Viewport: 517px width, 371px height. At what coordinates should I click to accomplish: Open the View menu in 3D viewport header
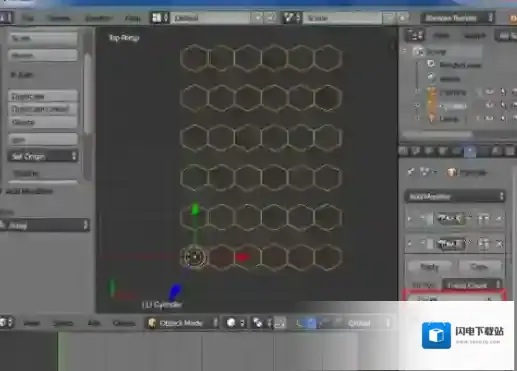point(32,323)
